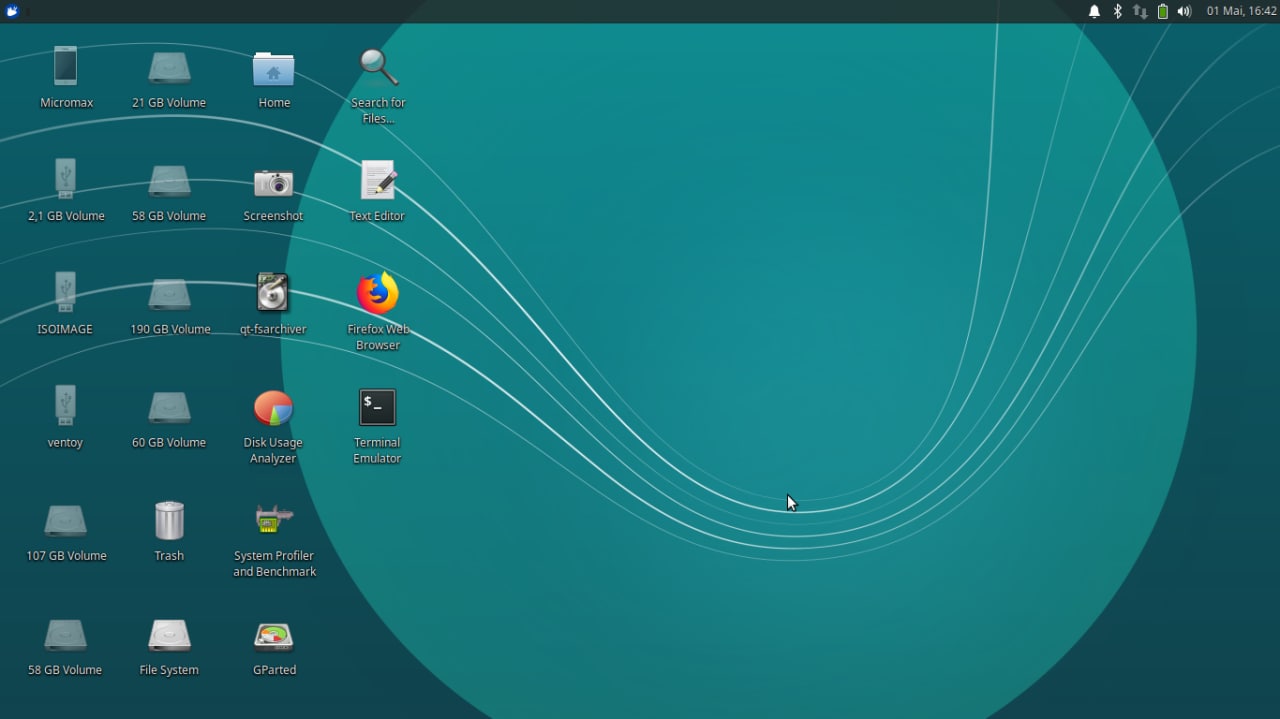Open the 107 GB Volume drive
Viewport: 1280px width, 719px height.
point(65,520)
